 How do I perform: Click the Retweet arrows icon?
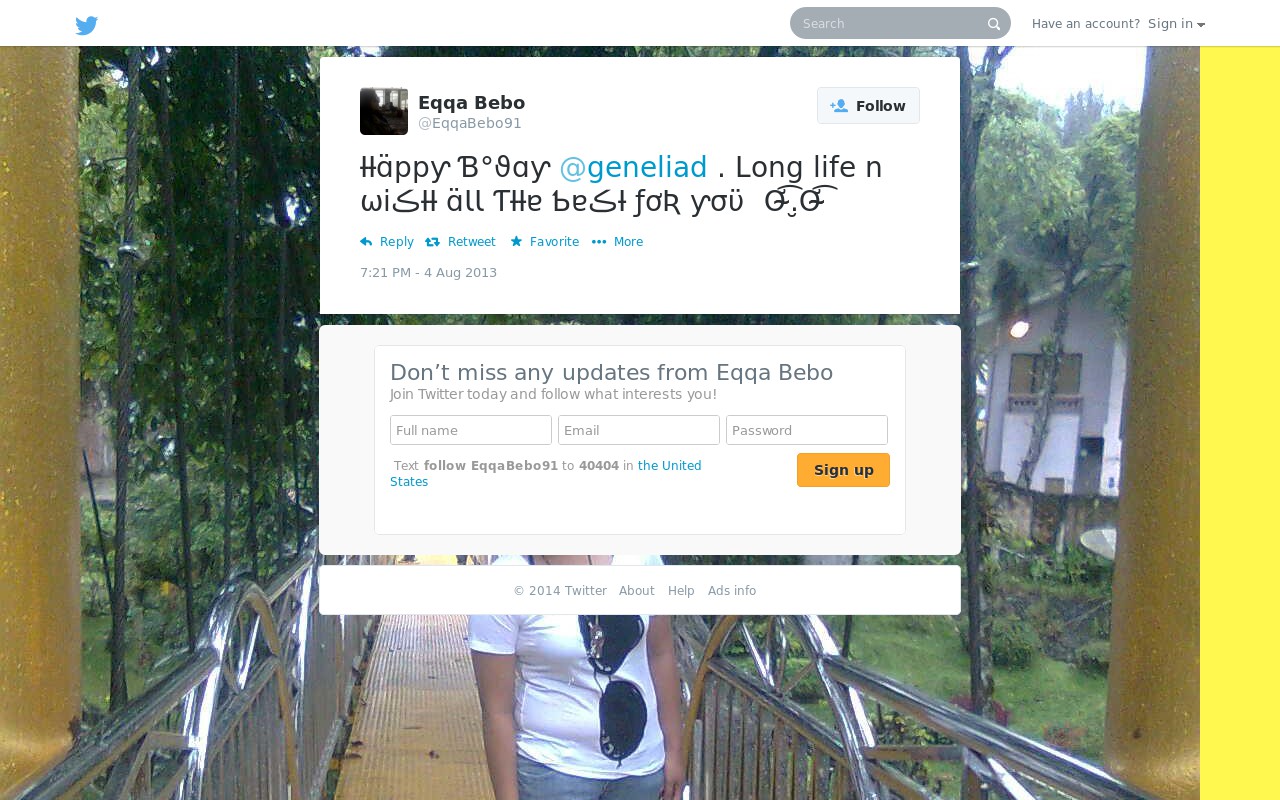tap(432, 242)
